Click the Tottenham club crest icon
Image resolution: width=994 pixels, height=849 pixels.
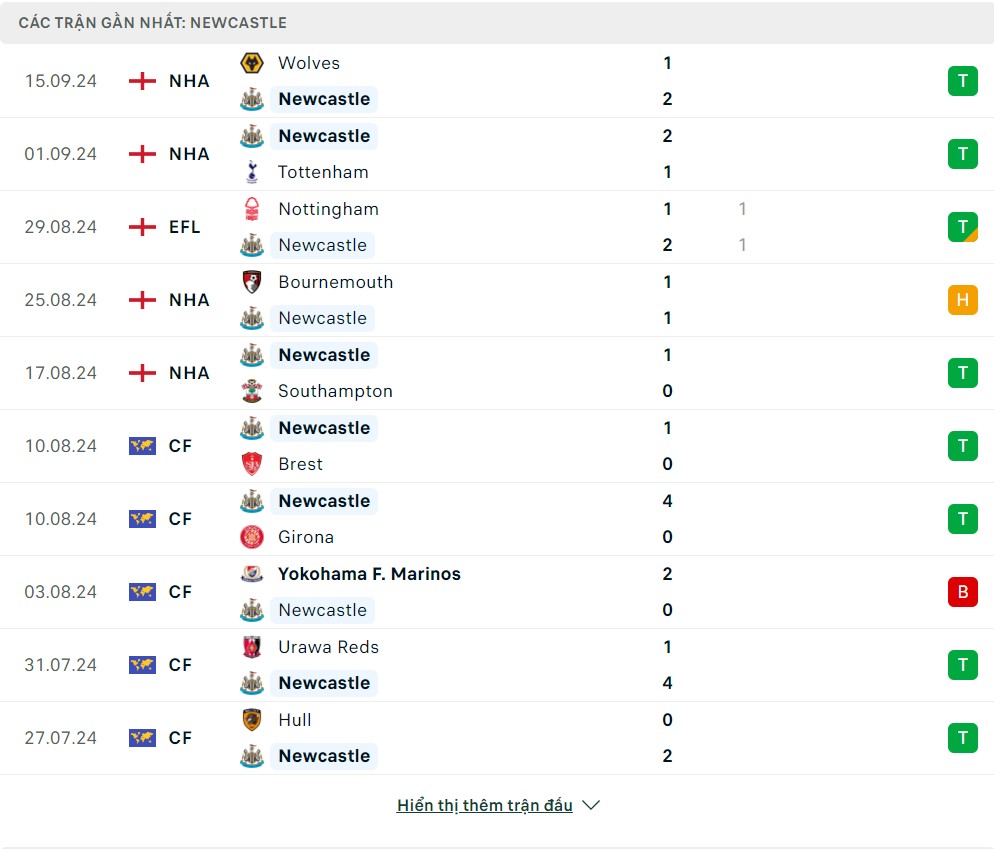tap(252, 172)
